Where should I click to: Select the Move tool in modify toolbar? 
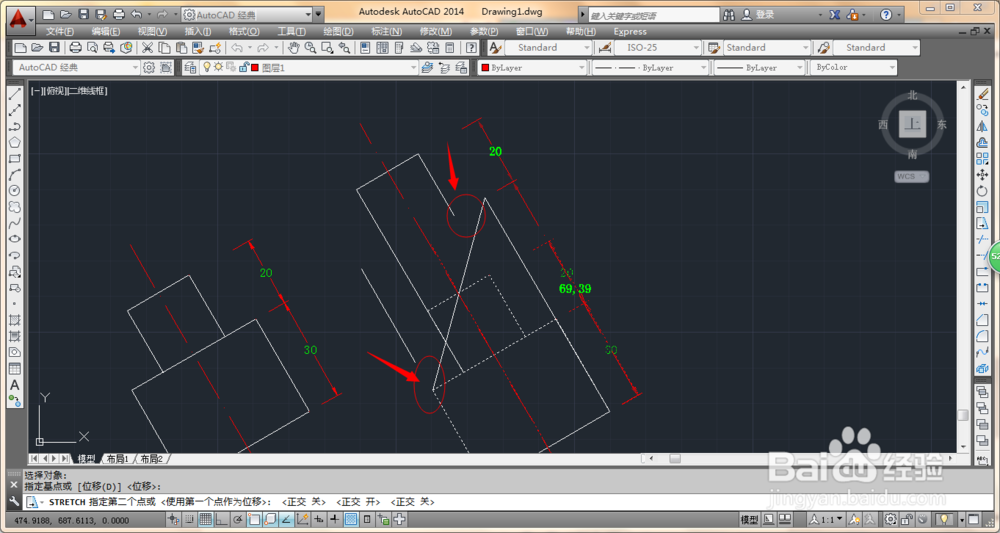click(x=982, y=175)
